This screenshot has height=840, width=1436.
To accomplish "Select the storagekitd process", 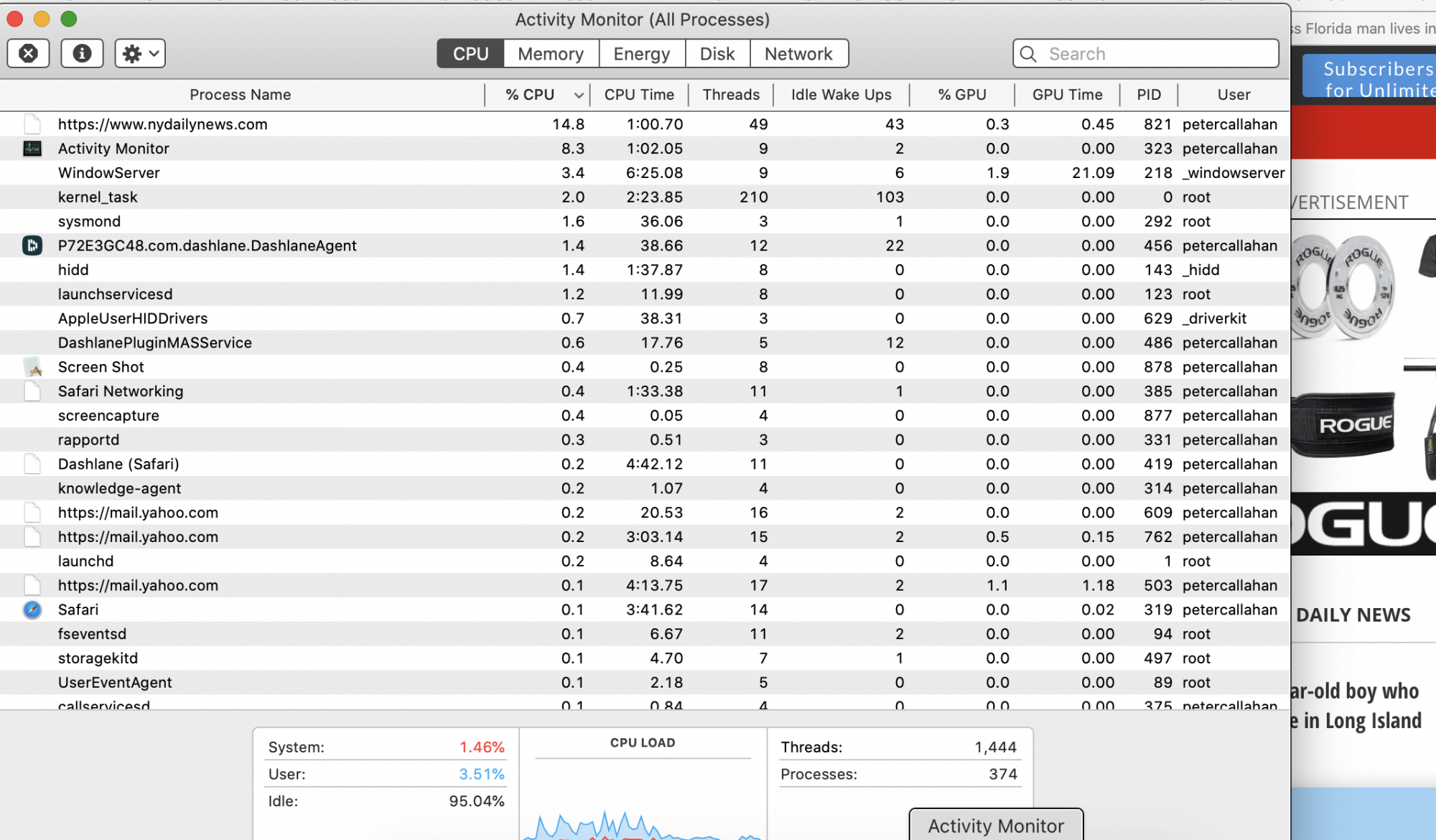I will 645,658.
